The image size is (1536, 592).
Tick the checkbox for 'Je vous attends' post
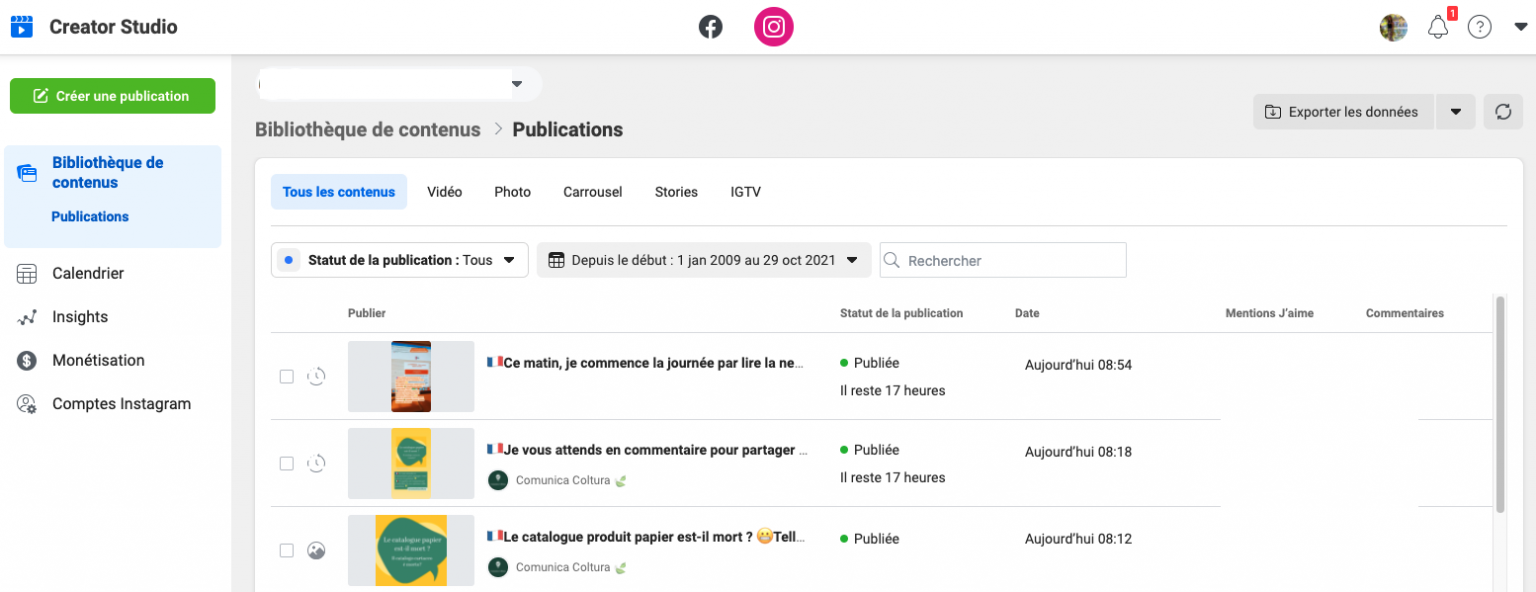tap(287, 464)
